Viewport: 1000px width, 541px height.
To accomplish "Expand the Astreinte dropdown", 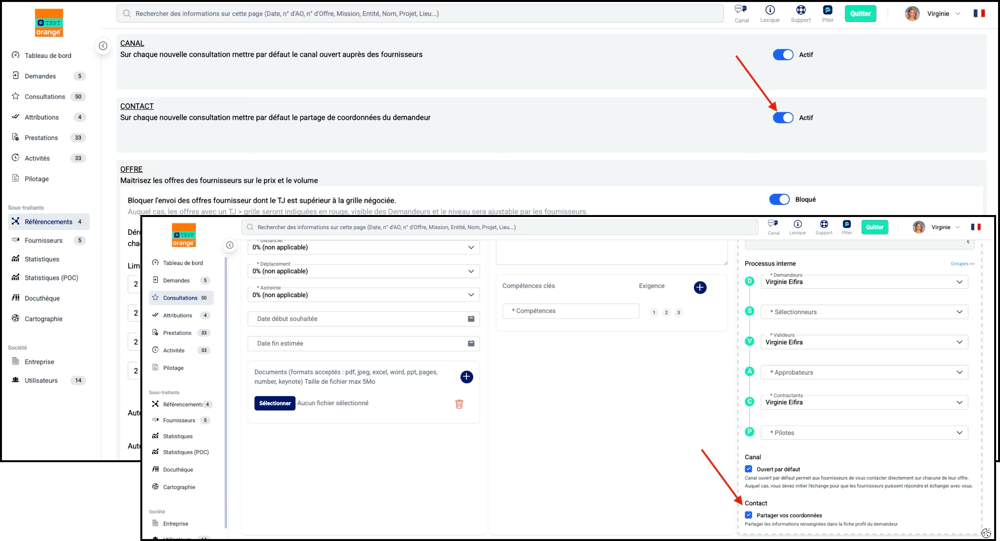I will point(363,295).
